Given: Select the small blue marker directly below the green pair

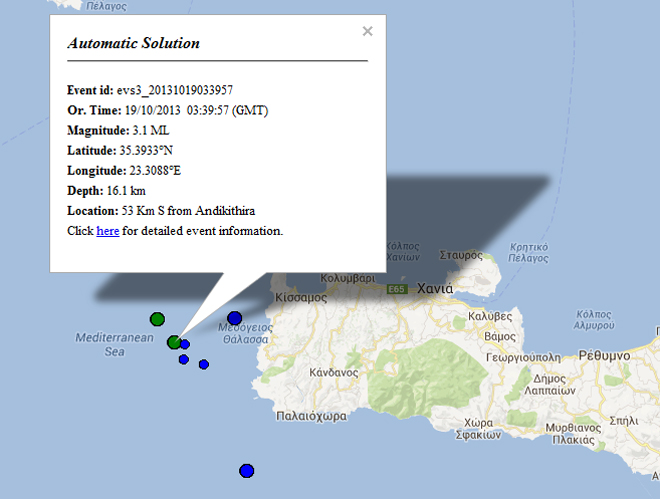Looking at the screenshot, I should click(x=184, y=359).
